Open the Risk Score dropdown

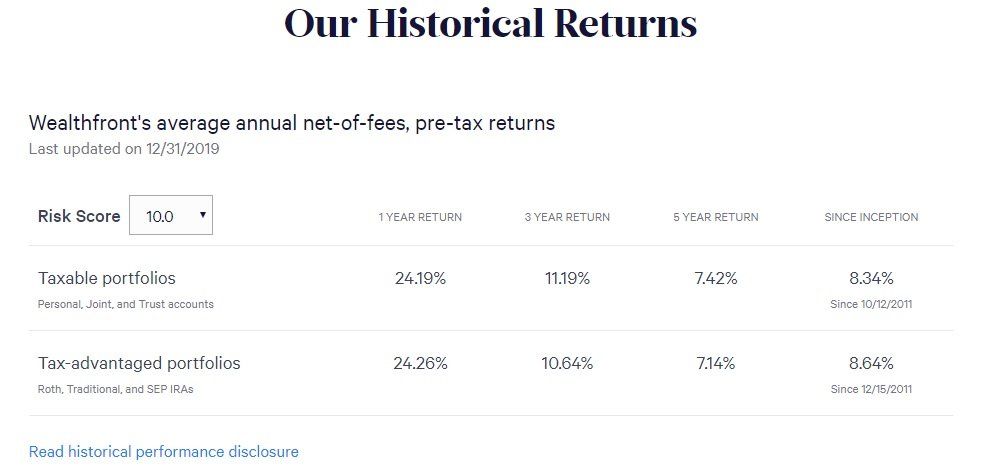coord(171,215)
